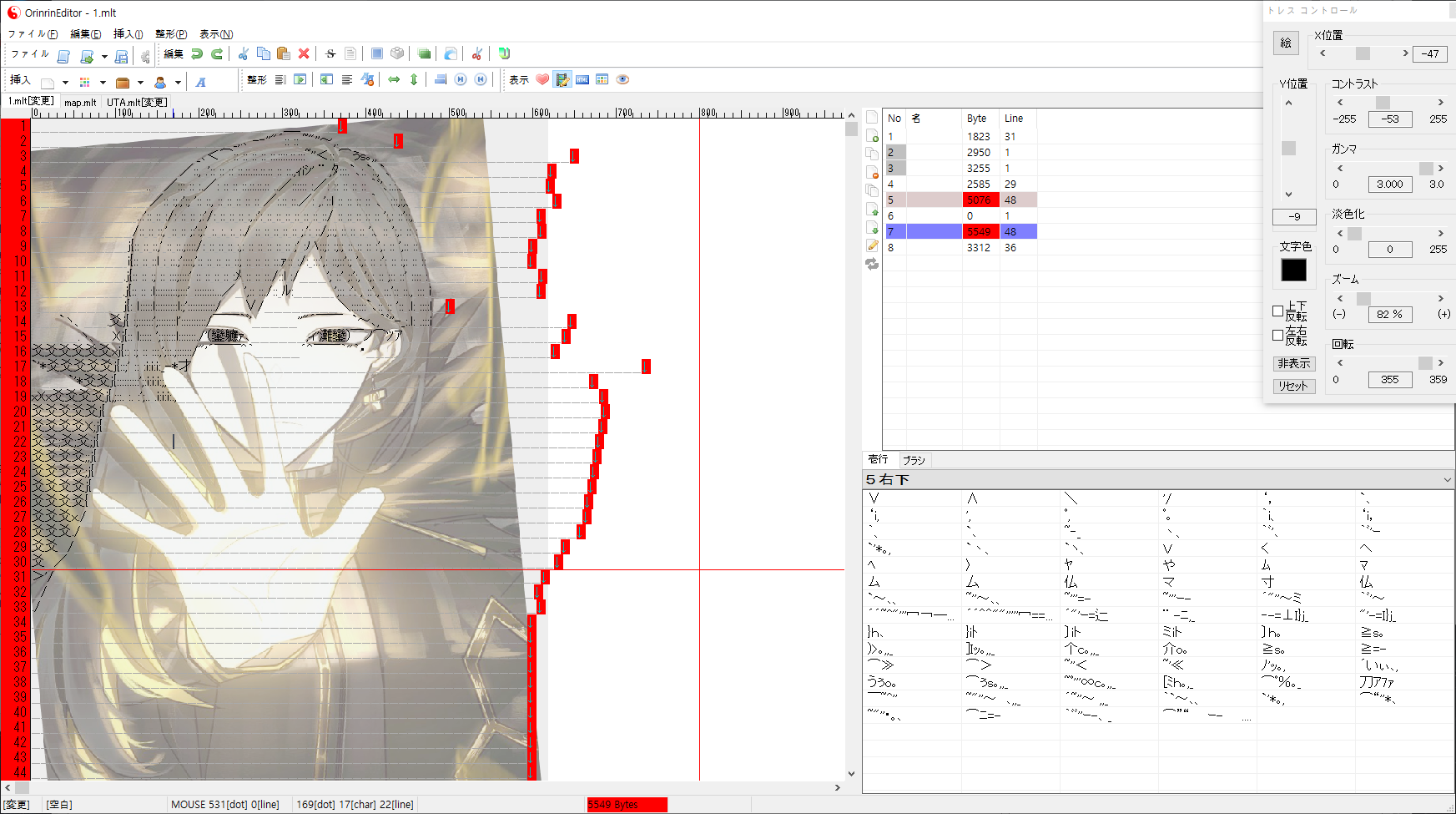Click the move page down icon
Screen dimensions: 1456x814
[872, 227]
